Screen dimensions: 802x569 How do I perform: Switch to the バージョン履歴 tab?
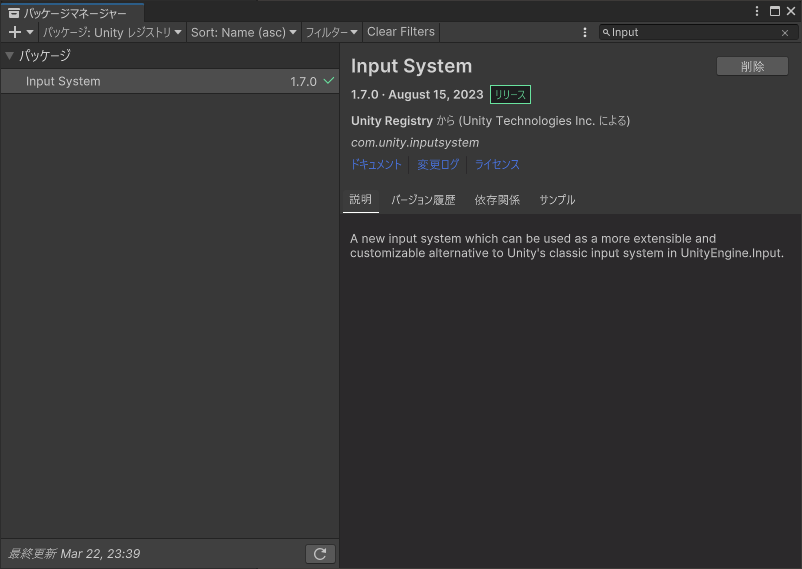(423, 200)
